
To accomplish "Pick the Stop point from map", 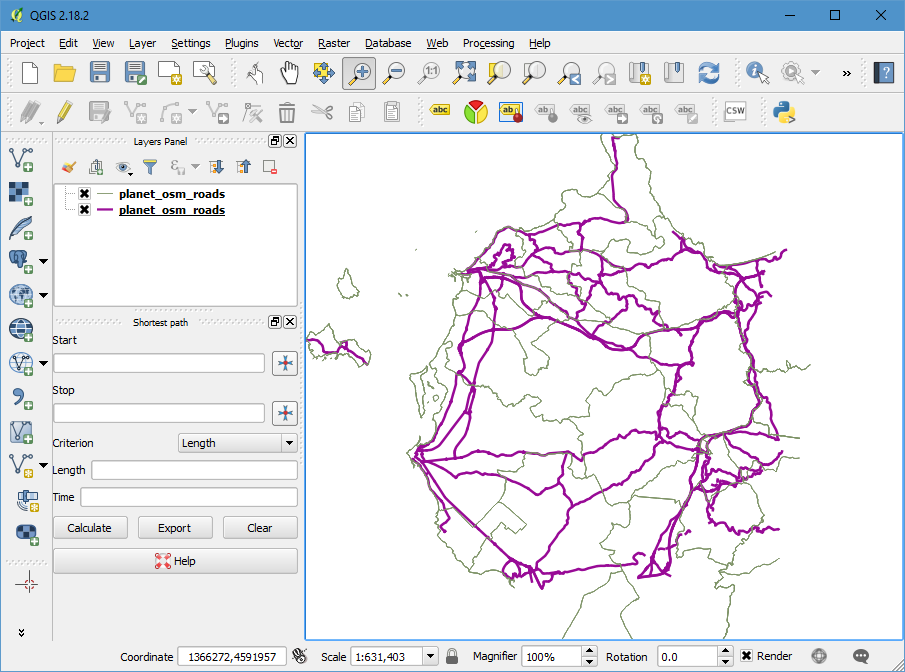I will tap(285, 413).
